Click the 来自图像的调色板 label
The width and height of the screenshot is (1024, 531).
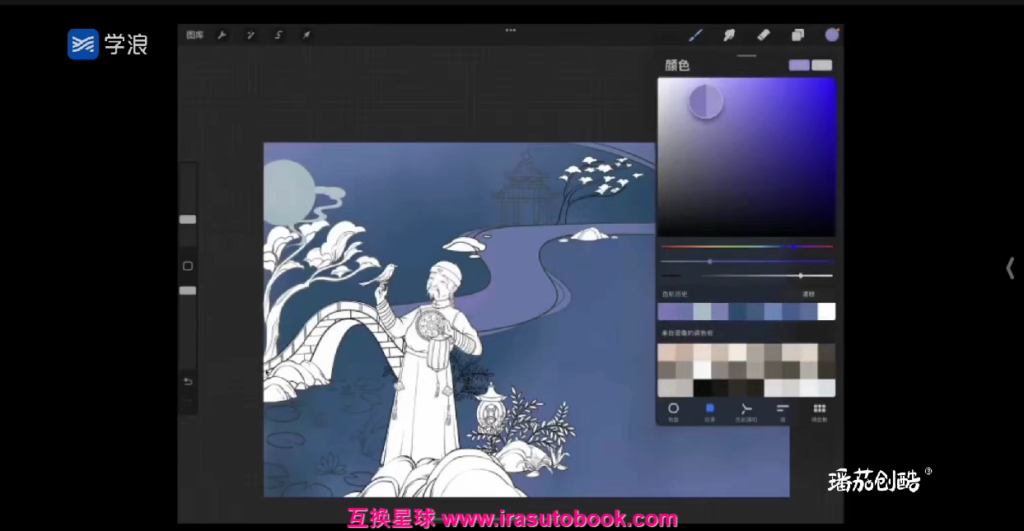[687, 333]
